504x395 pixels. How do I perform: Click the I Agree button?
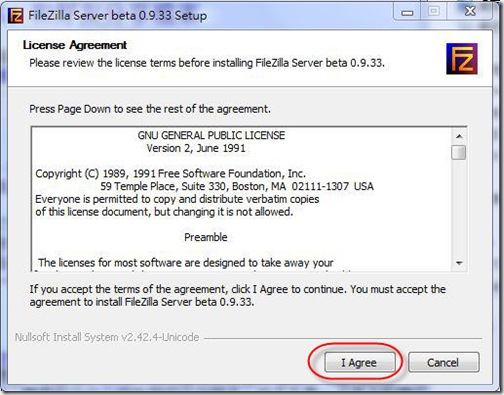360,362
